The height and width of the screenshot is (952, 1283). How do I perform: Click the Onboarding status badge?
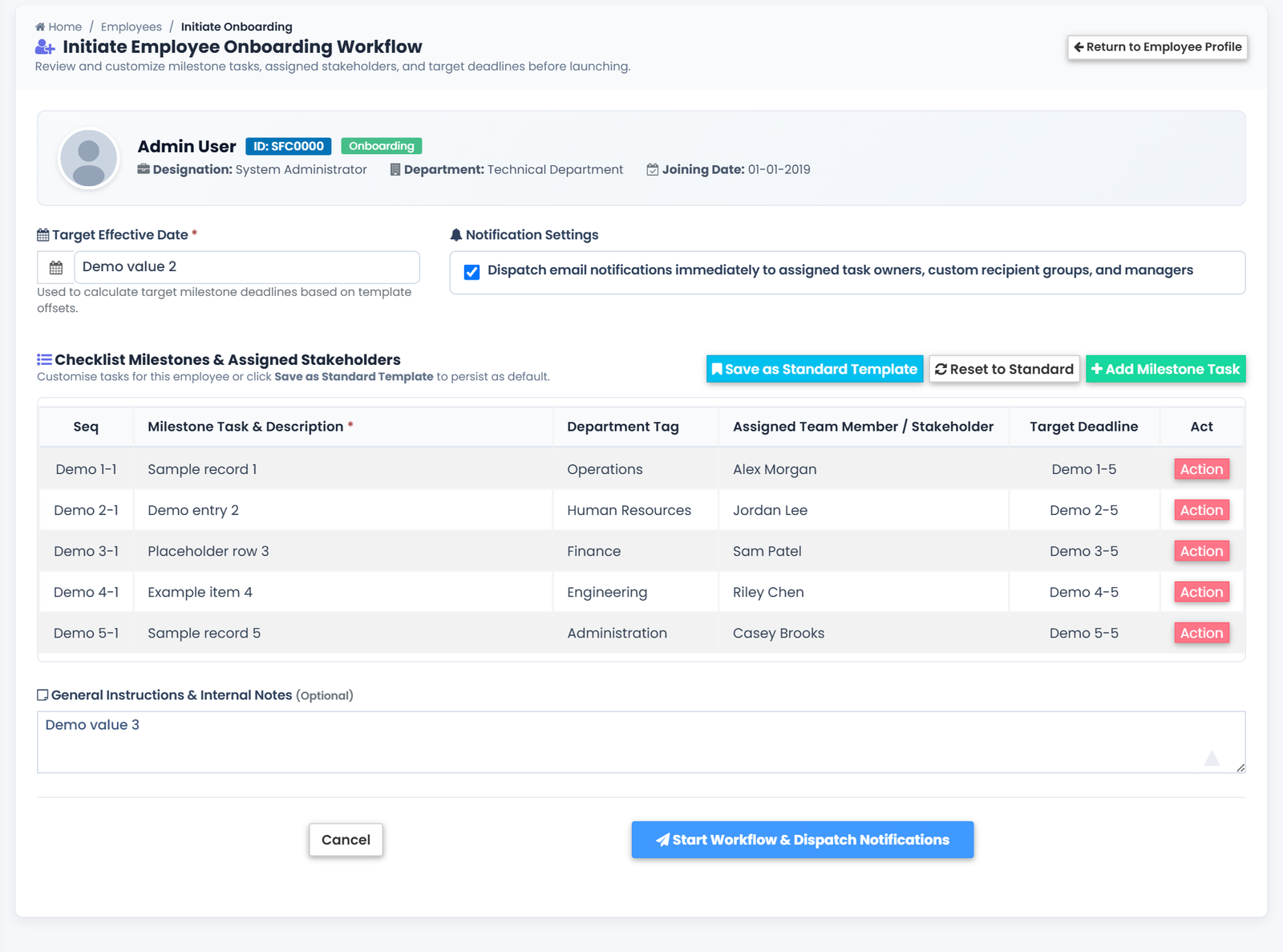point(382,146)
